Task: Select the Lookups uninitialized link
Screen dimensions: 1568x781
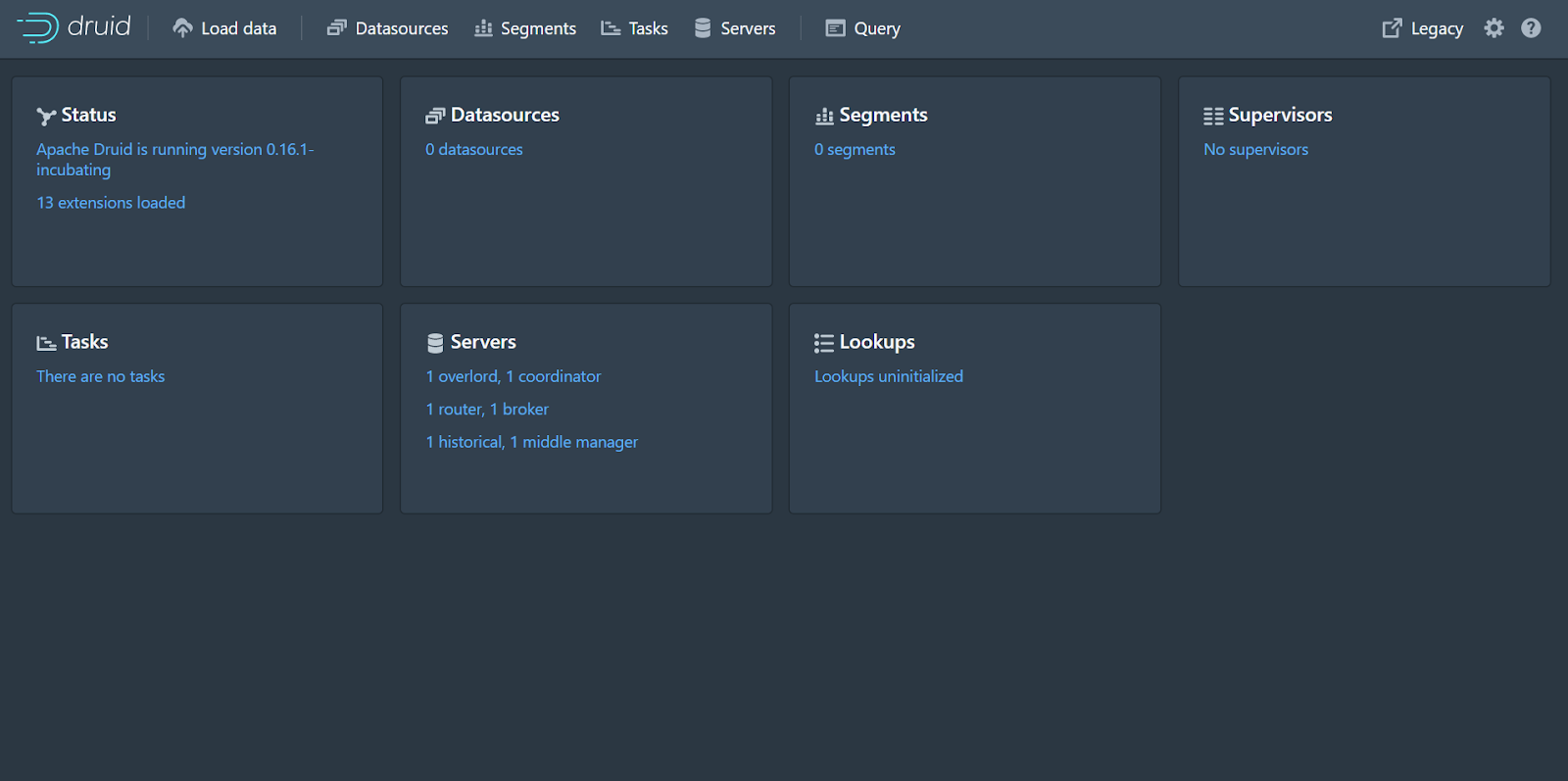Action: pos(888,376)
